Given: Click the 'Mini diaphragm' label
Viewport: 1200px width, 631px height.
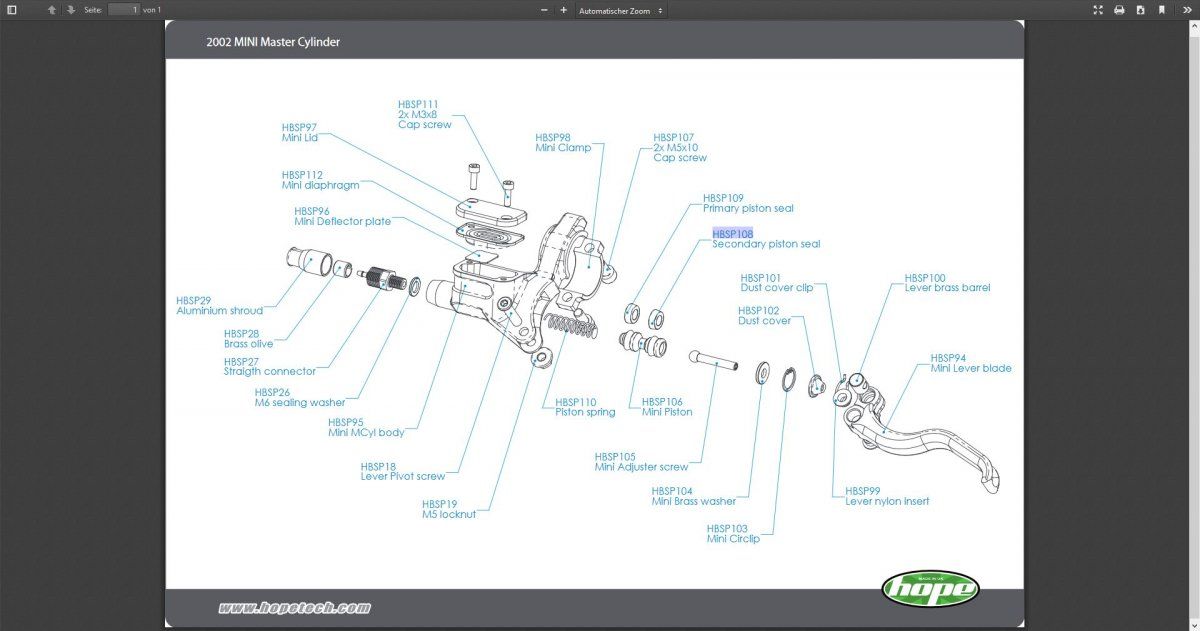Looking at the screenshot, I should point(320,185).
